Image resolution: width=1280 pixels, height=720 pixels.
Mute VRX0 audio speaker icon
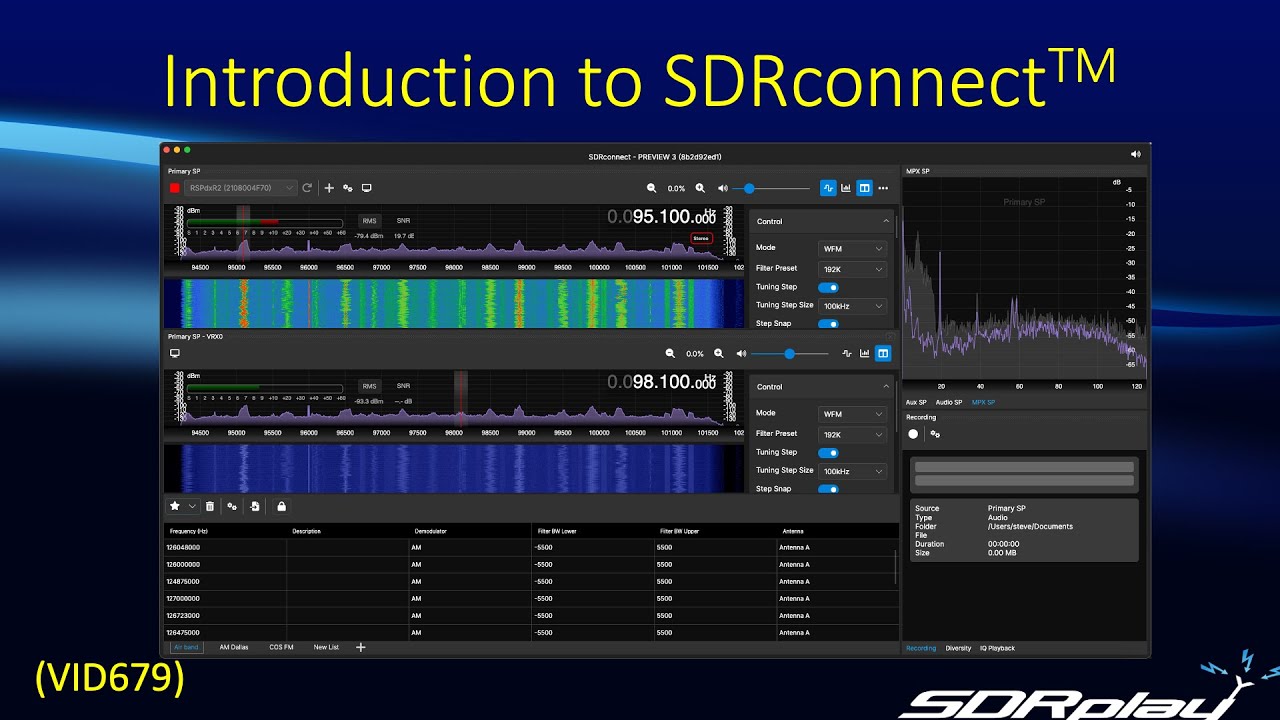[x=741, y=353]
